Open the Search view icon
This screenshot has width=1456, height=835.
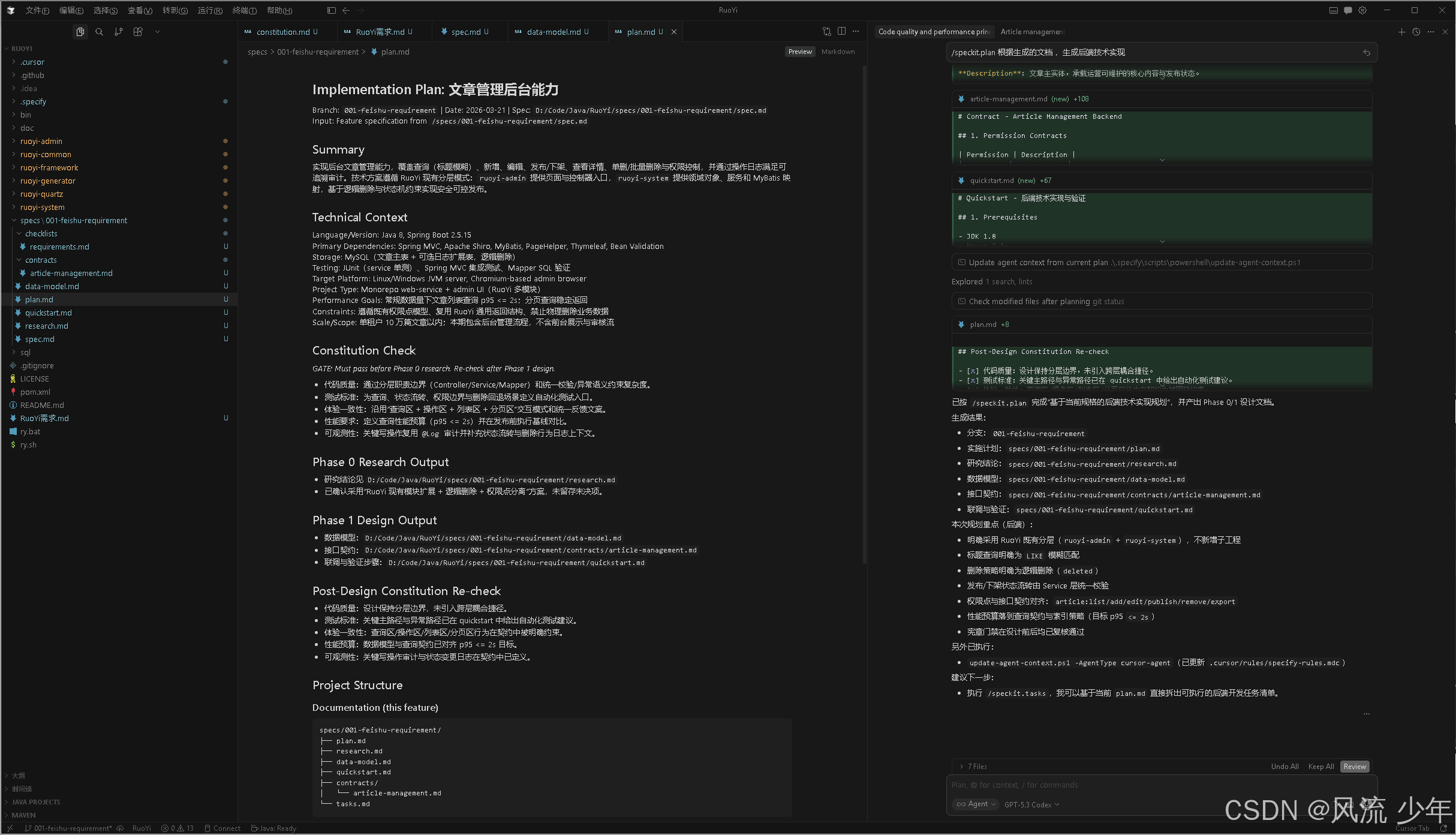click(x=99, y=32)
